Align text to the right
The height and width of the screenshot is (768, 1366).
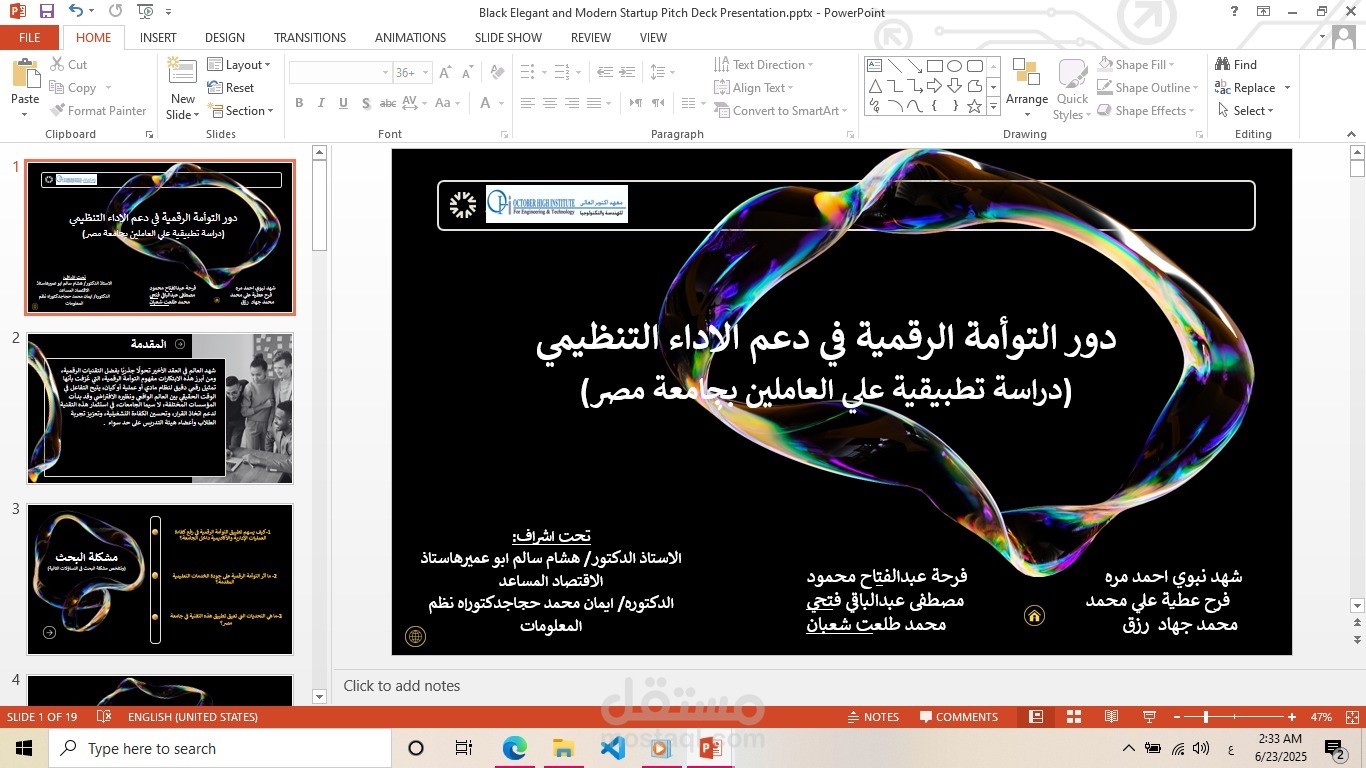[x=572, y=103]
